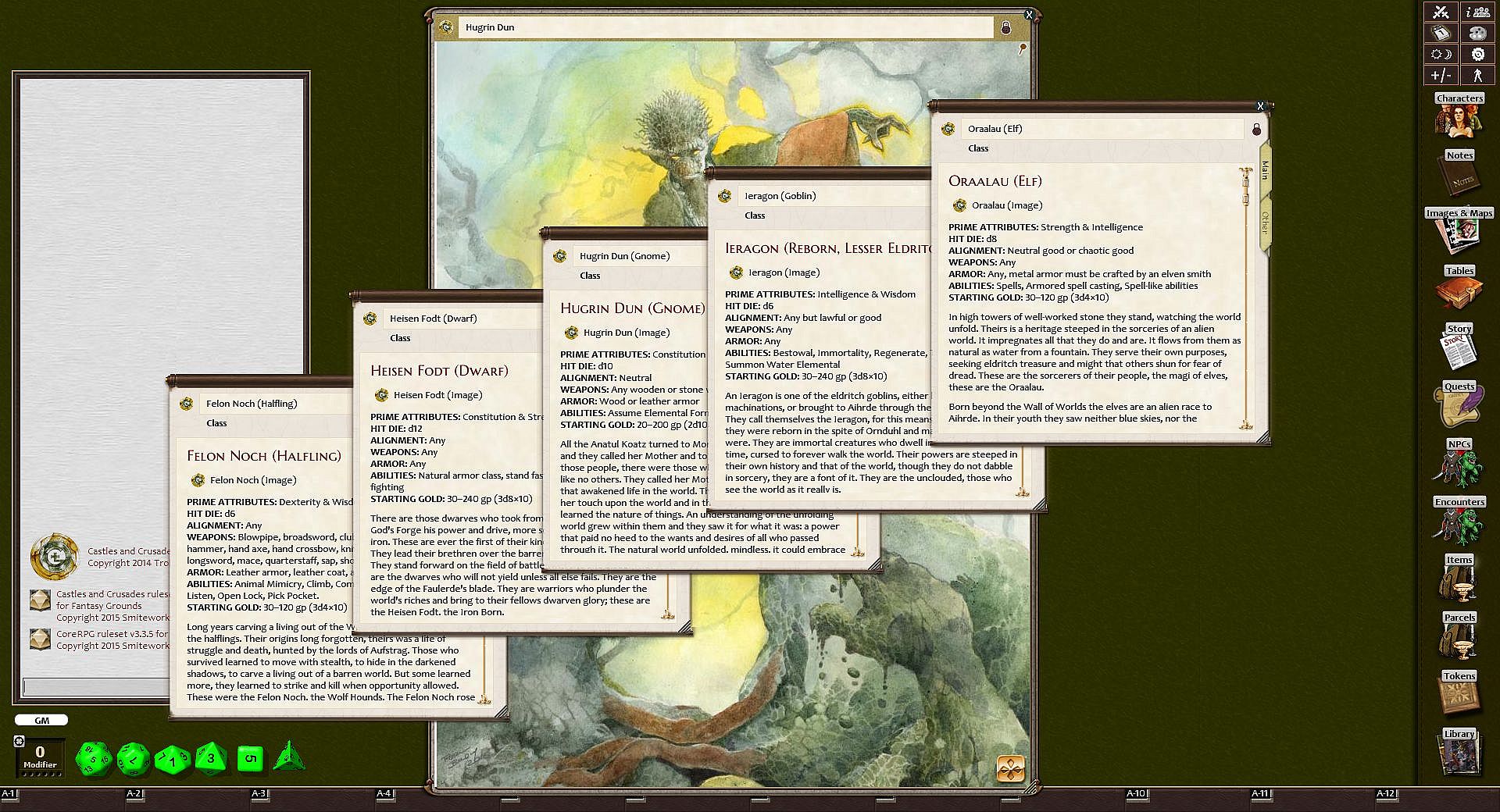This screenshot has width=1500, height=812.
Task: Open the Library sidebar button
Action: tap(1459, 751)
